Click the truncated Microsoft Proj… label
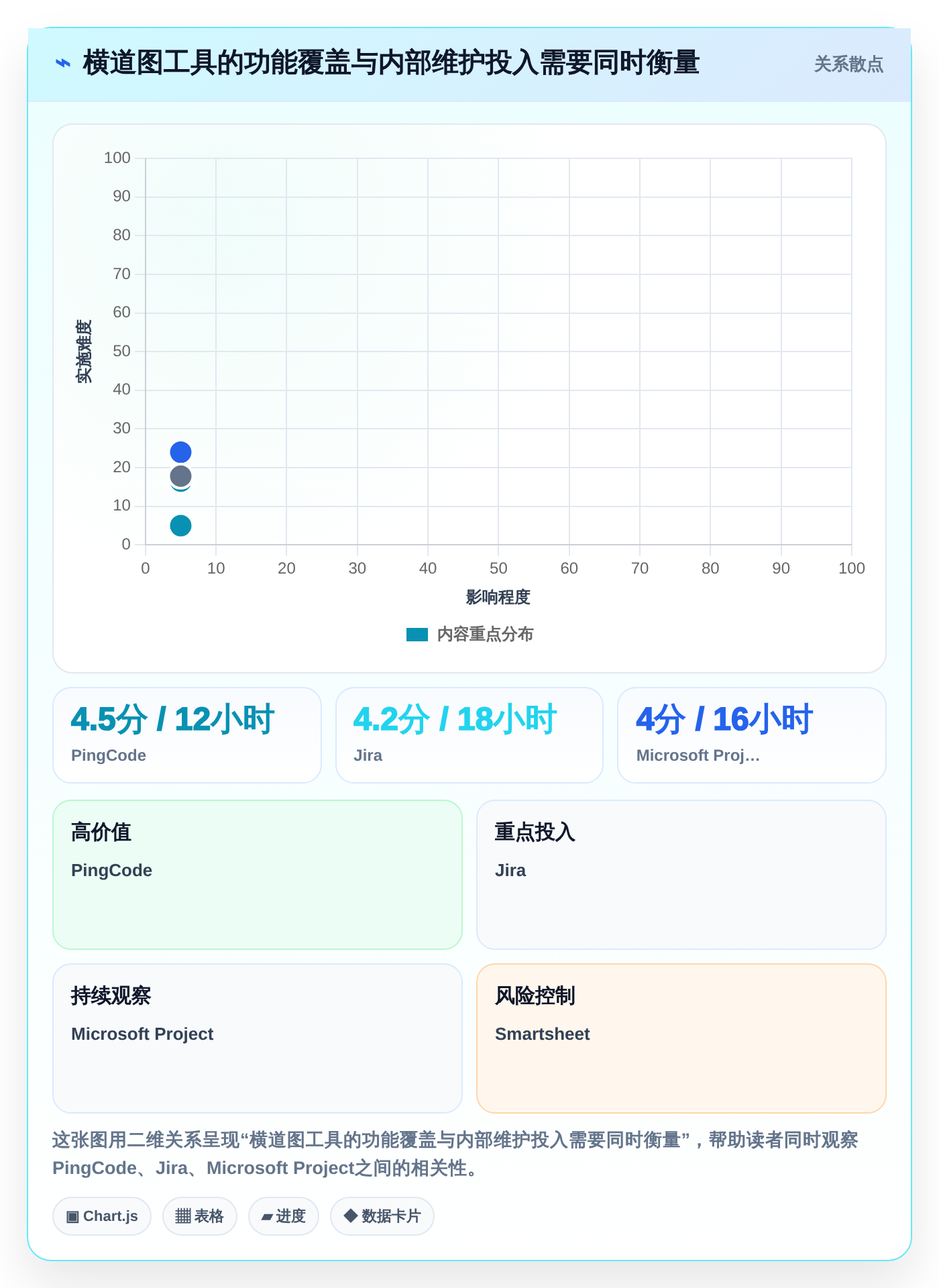The image size is (939, 1288). pyautogui.click(x=698, y=755)
